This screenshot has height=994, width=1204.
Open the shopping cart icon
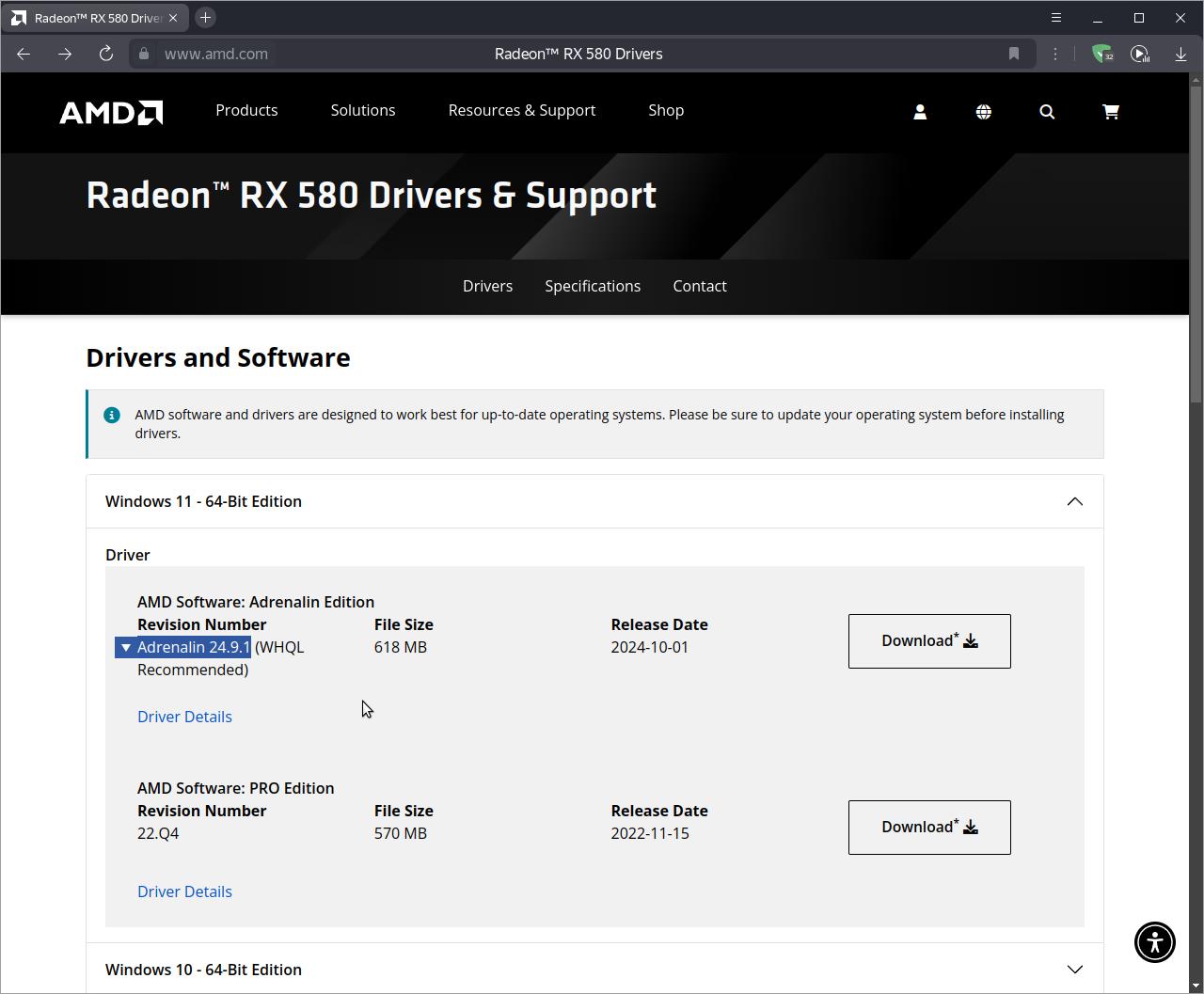tap(1111, 112)
